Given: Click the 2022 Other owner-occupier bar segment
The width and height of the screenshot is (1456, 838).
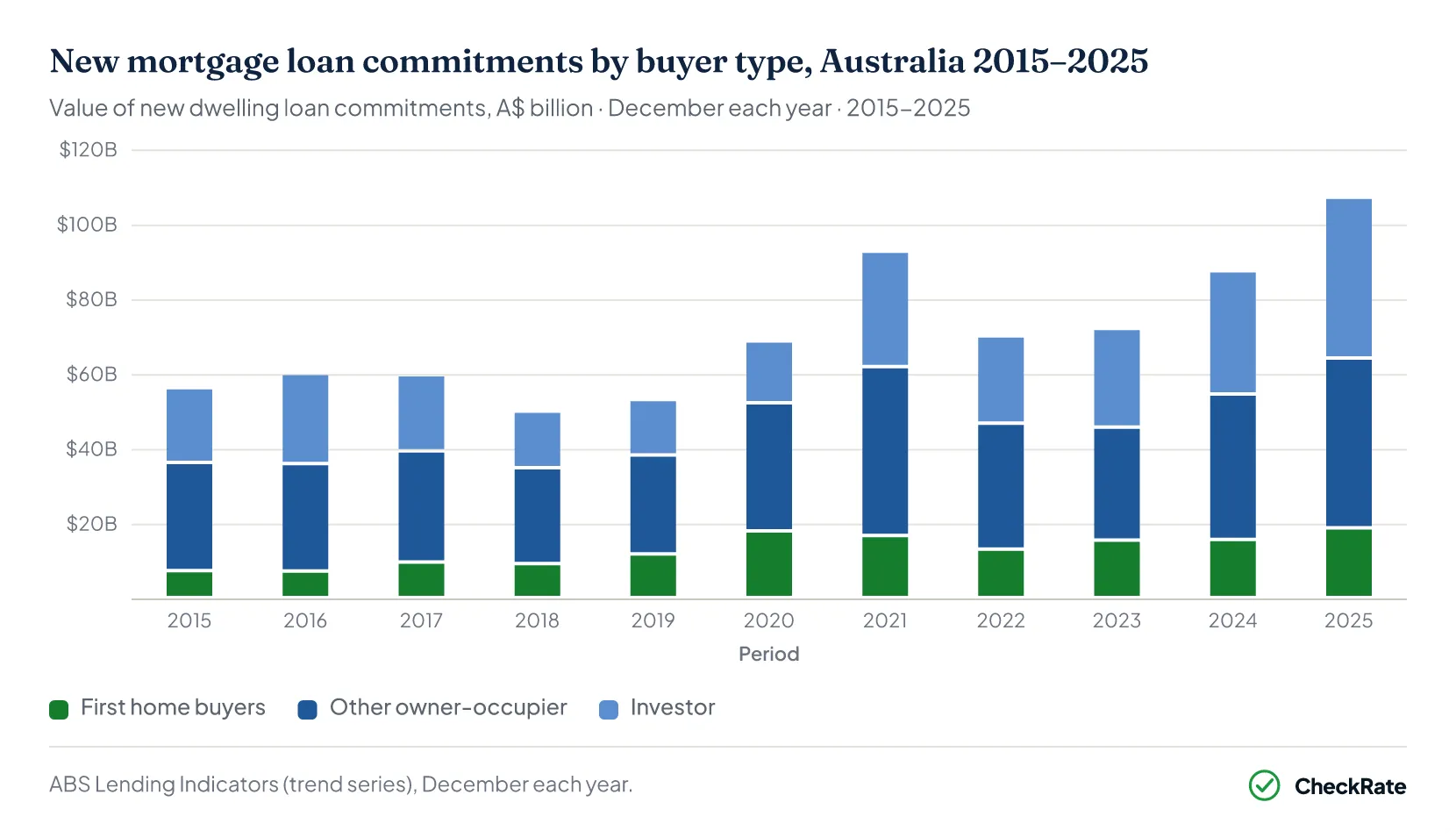Looking at the screenshot, I should pos(1001,486).
